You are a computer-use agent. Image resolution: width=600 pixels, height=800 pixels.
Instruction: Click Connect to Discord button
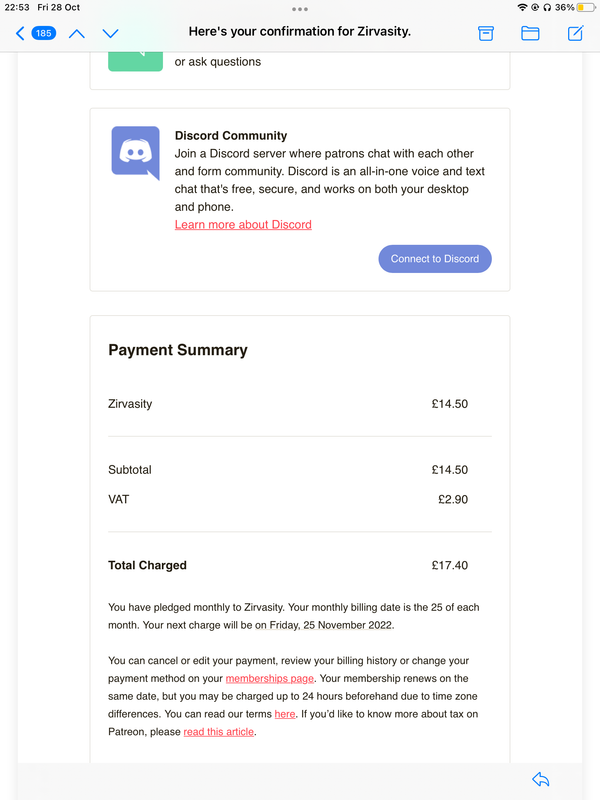435,259
